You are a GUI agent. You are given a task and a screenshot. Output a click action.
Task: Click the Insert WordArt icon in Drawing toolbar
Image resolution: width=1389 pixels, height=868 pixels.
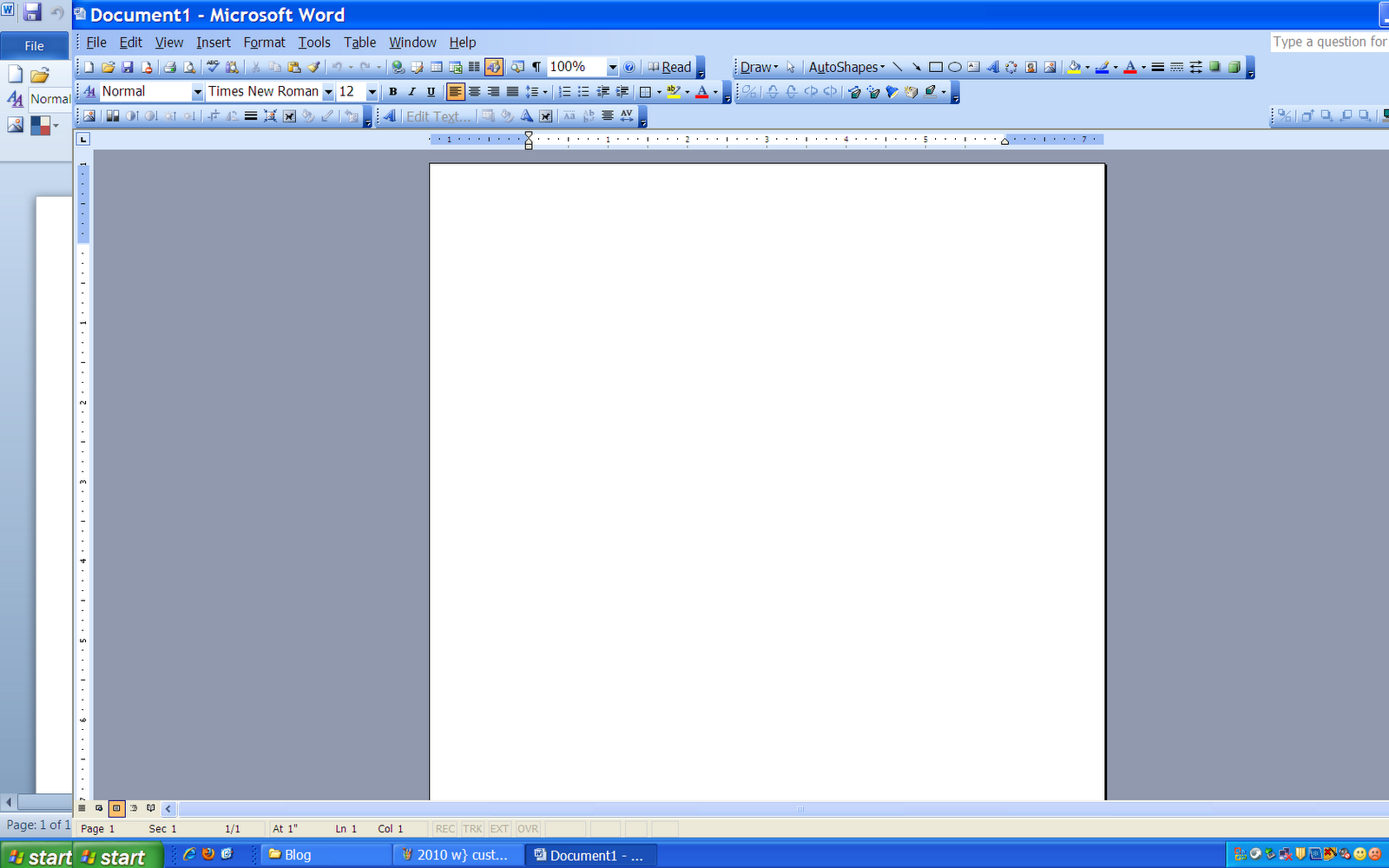click(992, 67)
